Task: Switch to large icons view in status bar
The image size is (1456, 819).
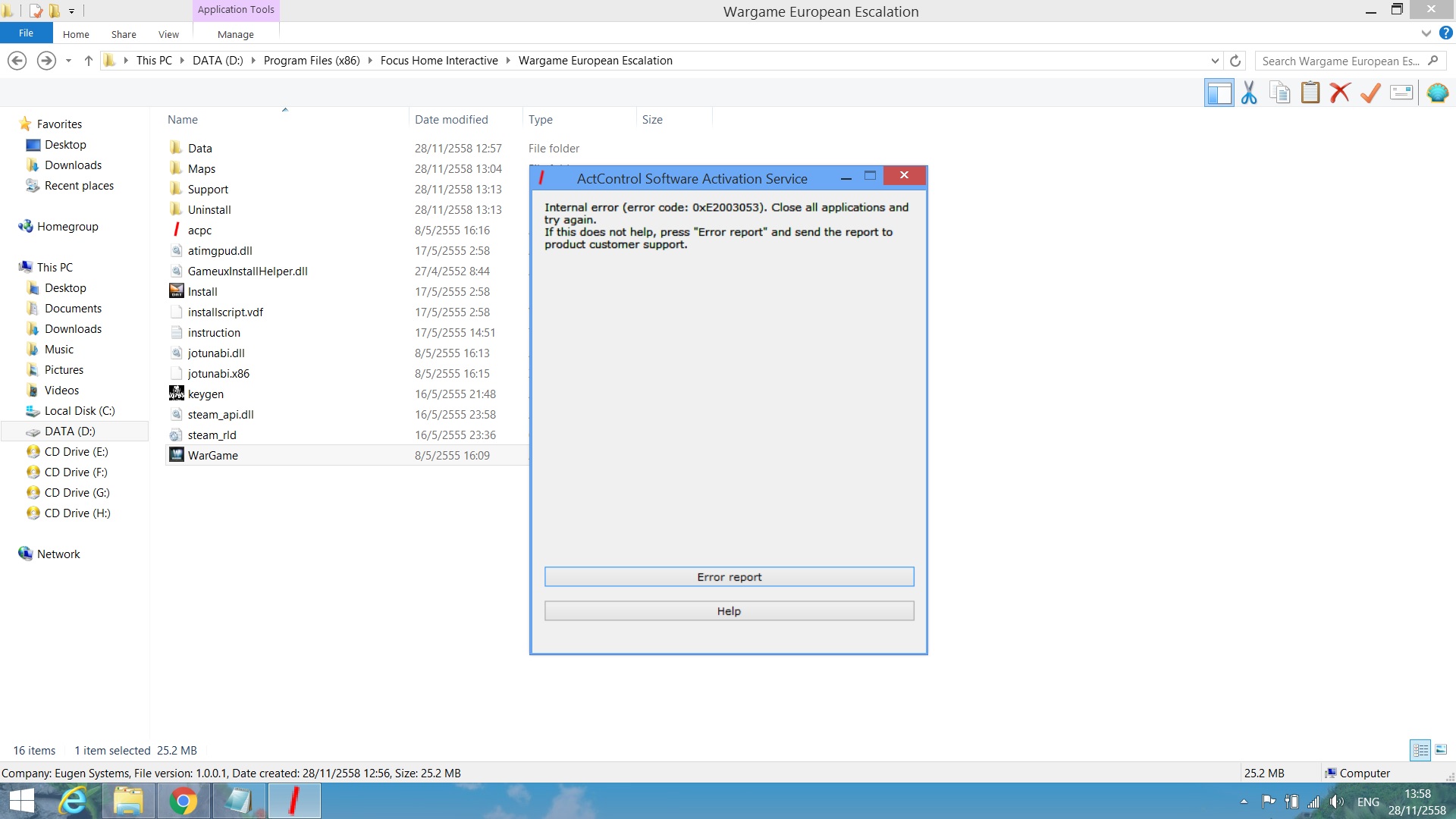Action: click(x=1441, y=750)
